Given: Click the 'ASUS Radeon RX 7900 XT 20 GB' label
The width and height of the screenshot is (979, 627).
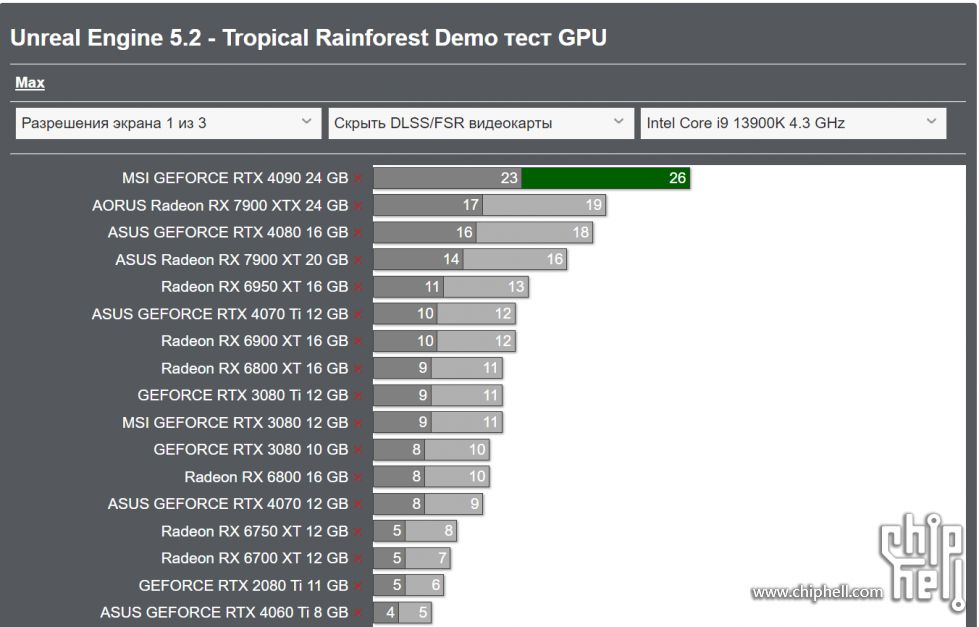Looking at the screenshot, I should point(232,260).
